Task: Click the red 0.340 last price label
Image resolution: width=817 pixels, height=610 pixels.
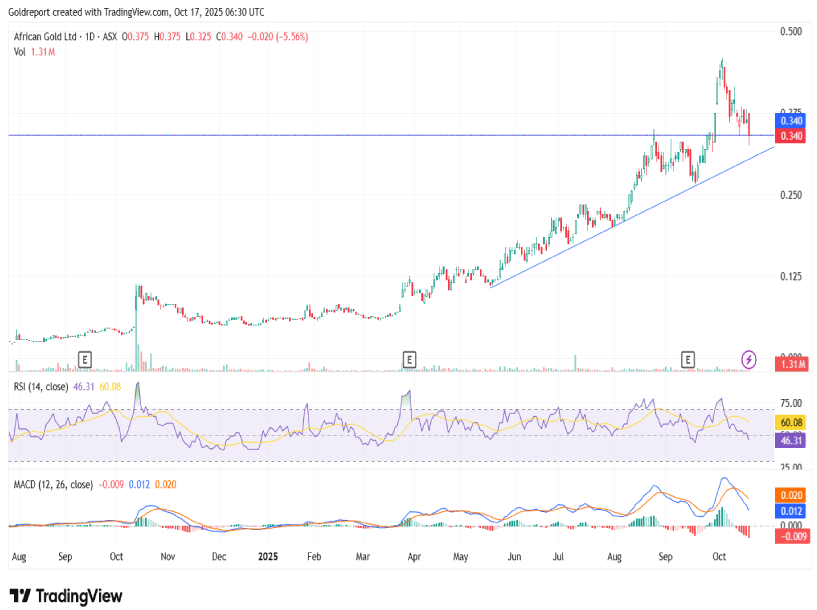Action: coord(791,136)
